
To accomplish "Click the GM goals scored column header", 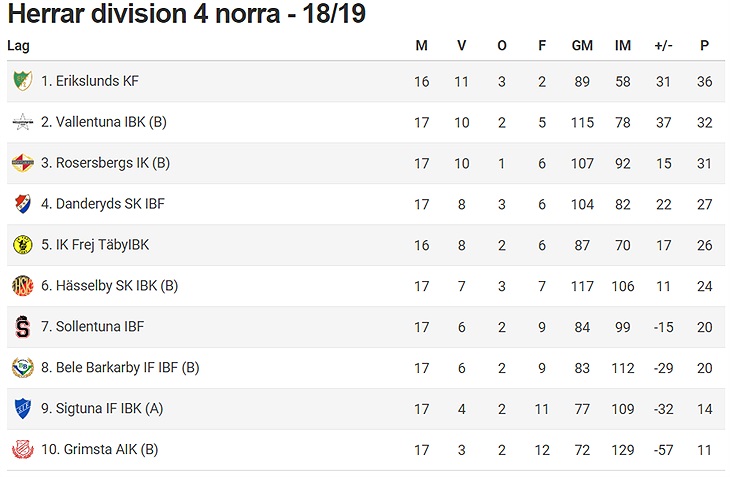I will coord(582,46).
